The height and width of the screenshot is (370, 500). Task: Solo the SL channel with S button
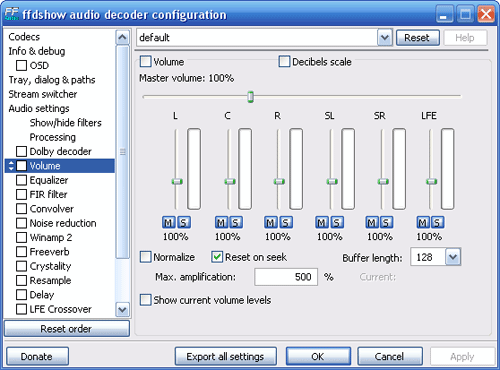click(x=337, y=222)
